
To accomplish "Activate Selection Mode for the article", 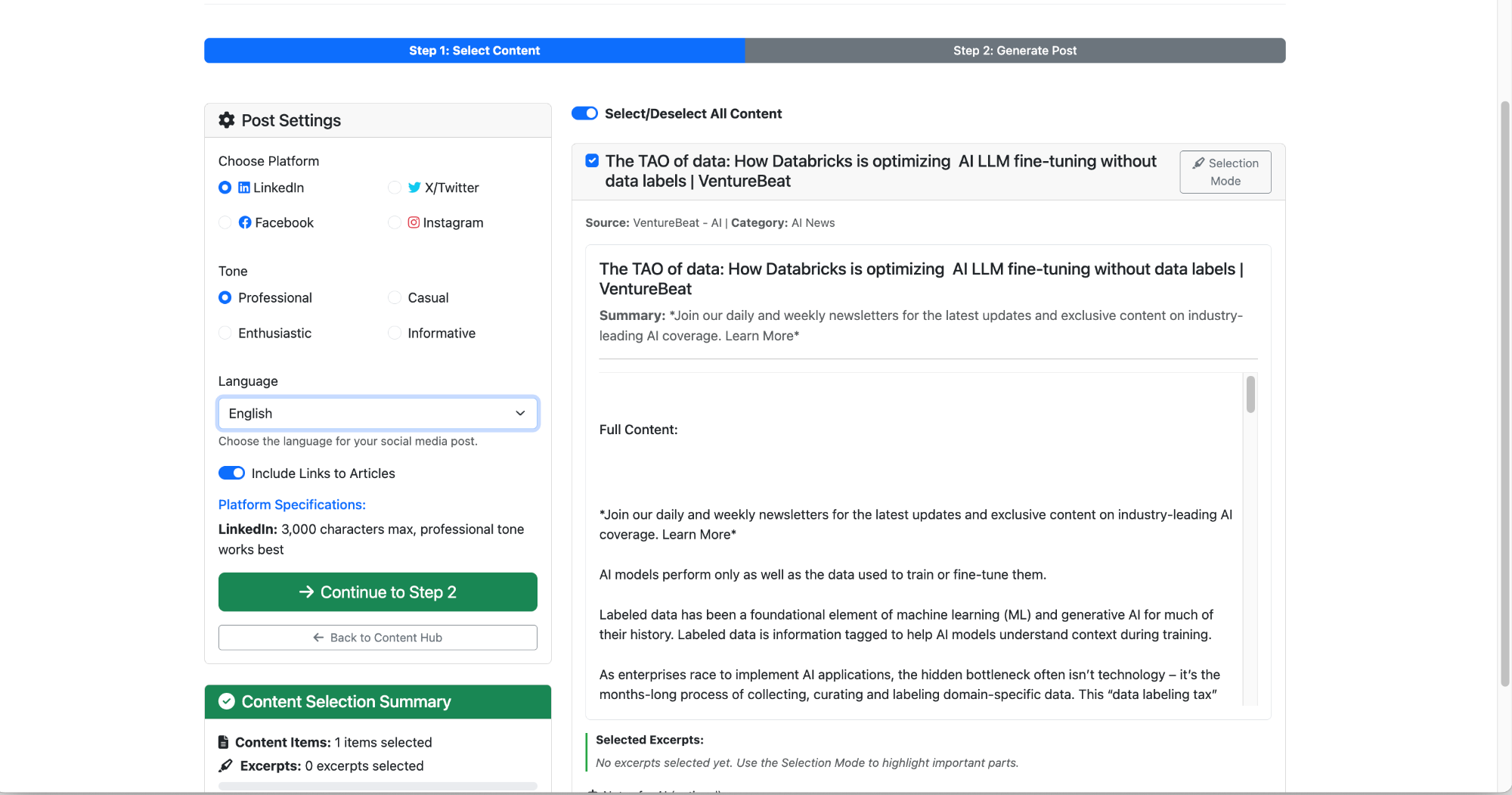I will click(x=1225, y=172).
